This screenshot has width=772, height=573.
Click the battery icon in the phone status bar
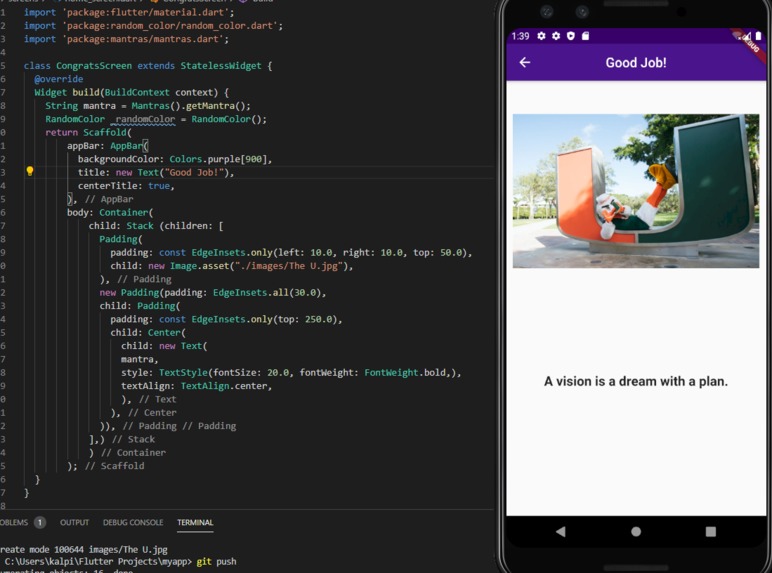[758, 35]
